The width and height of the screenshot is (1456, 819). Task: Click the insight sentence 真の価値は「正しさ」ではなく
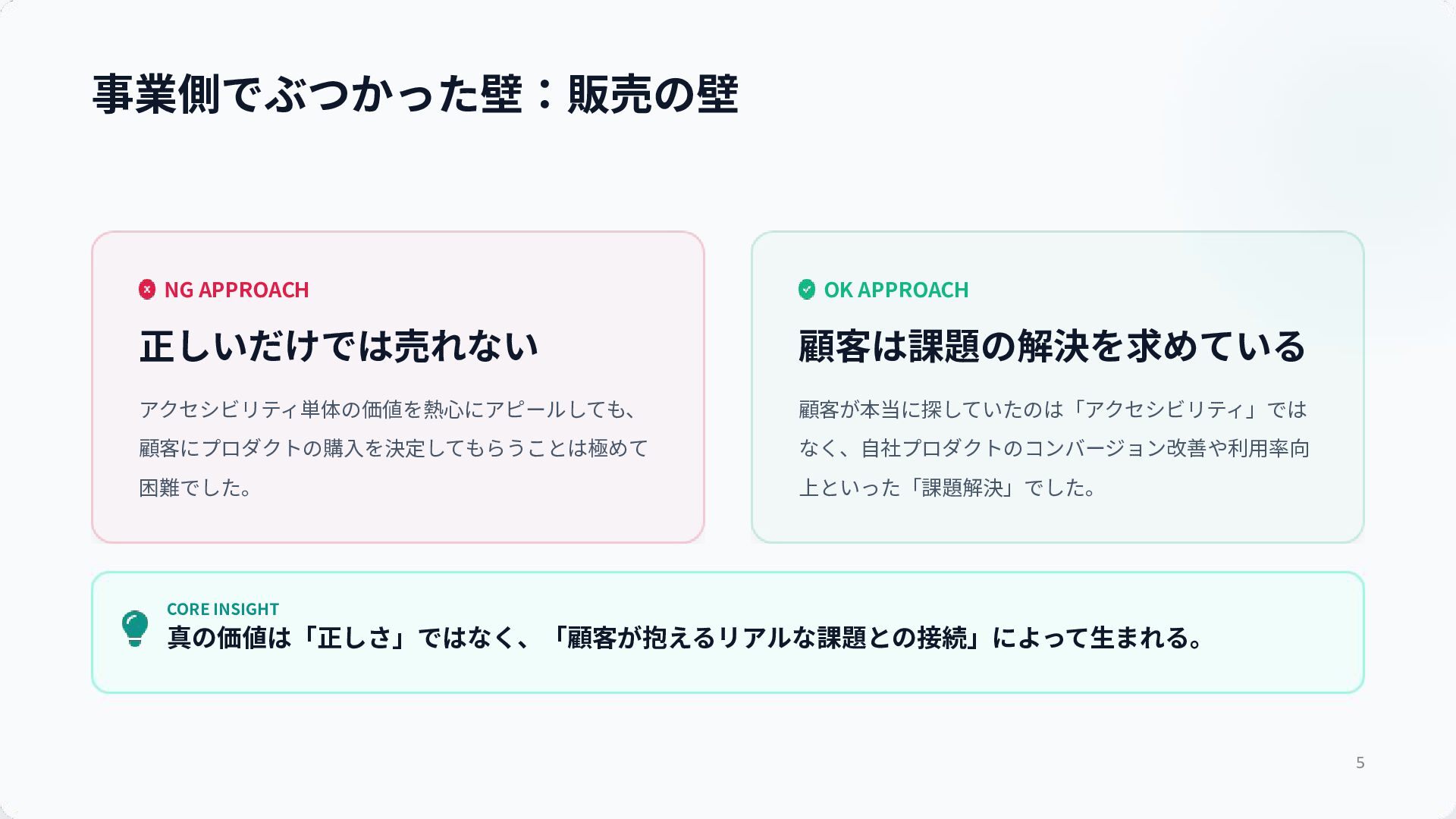pyautogui.click(x=686, y=638)
